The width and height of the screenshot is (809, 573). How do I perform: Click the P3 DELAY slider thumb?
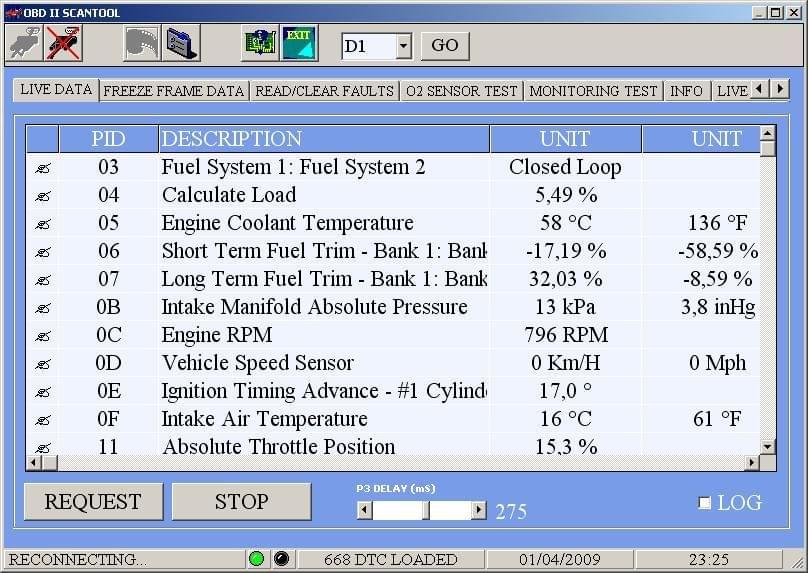426,511
